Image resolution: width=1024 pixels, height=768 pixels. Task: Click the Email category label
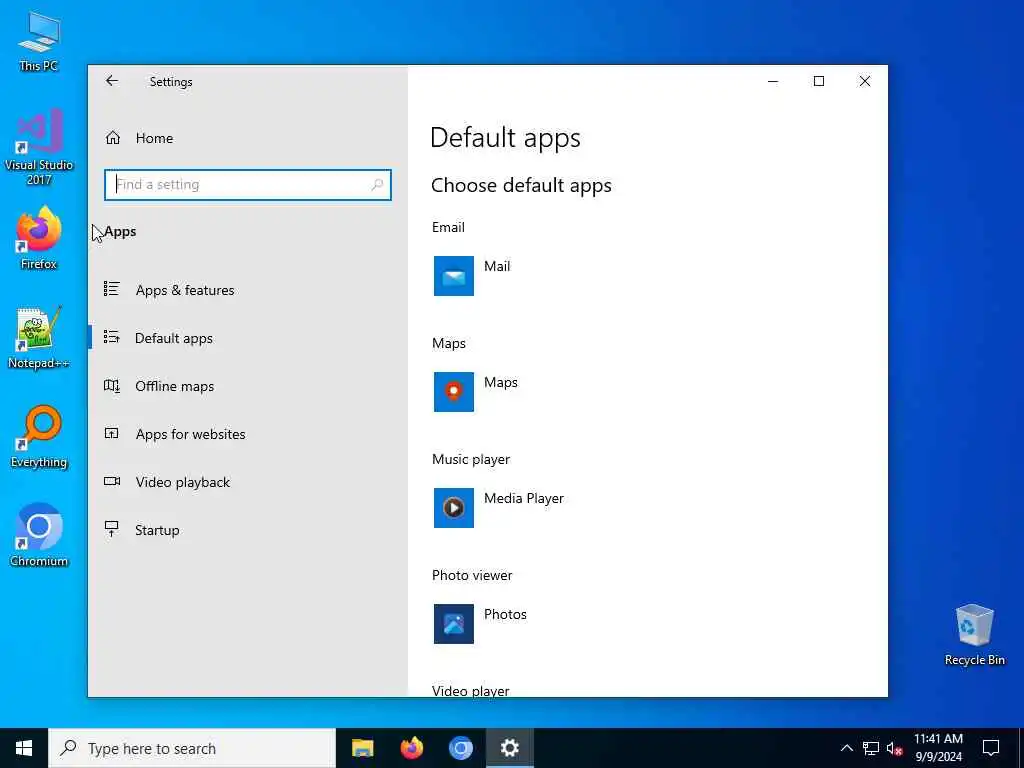tap(448, 227)
